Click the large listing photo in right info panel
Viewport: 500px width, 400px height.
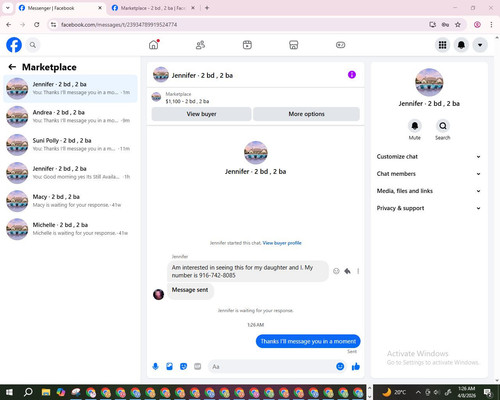429,82
